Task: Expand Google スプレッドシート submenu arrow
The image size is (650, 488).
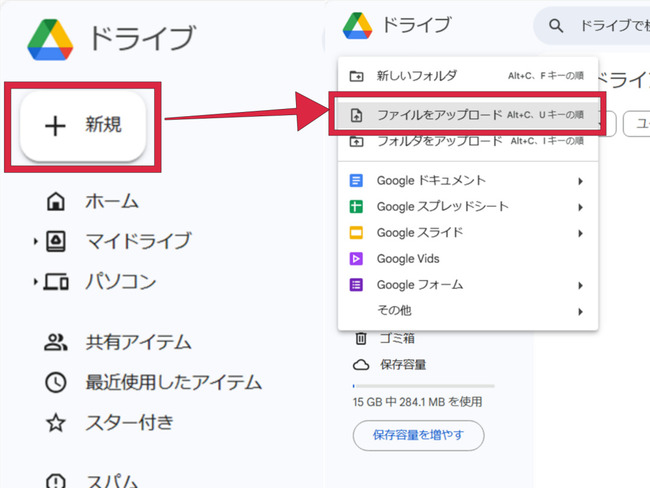Action: (581, 207)
